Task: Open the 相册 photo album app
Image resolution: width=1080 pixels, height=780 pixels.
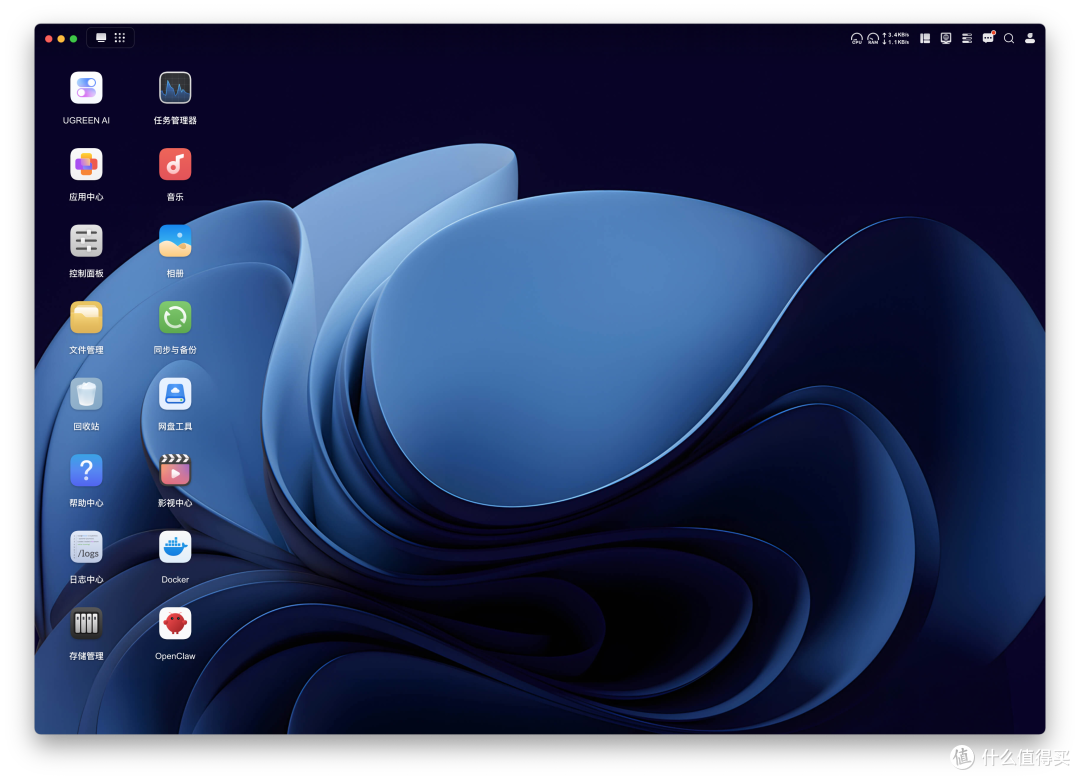Action: pos(175,241)
